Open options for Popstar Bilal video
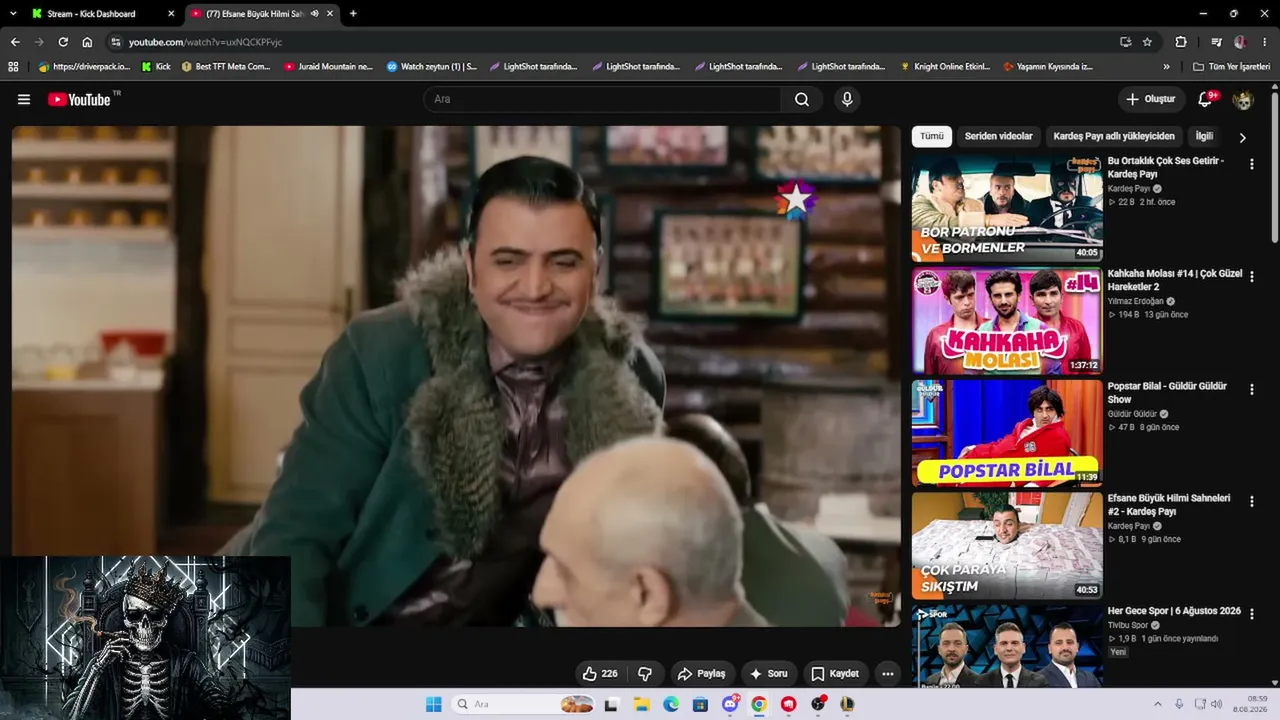Image resolution: width=1280 pixels, height=720 pixels. pos(1251,389)
